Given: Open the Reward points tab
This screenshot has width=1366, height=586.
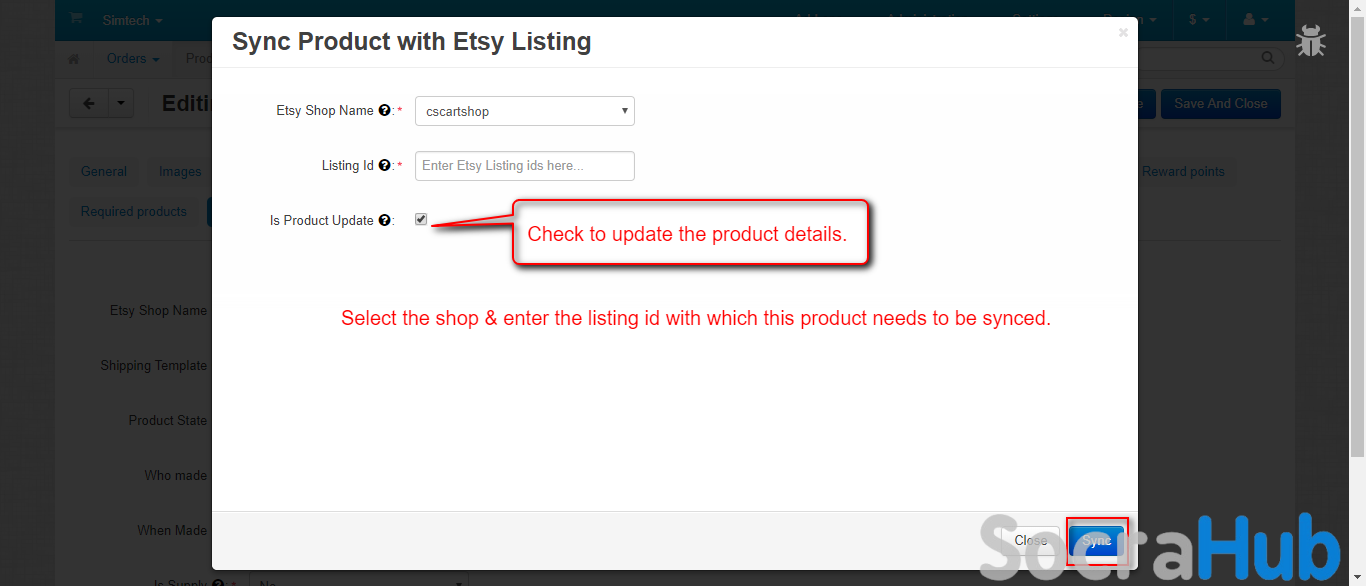Looking at the screenshot, I should pos(1183,171).
